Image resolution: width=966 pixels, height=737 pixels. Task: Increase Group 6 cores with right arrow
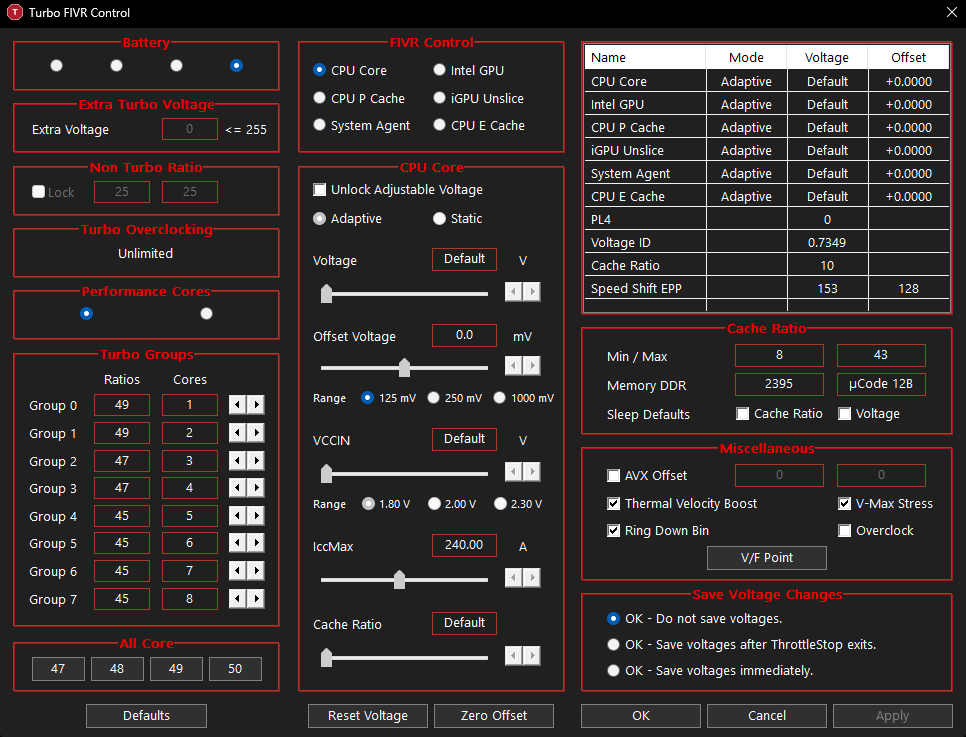pos(256,571)
